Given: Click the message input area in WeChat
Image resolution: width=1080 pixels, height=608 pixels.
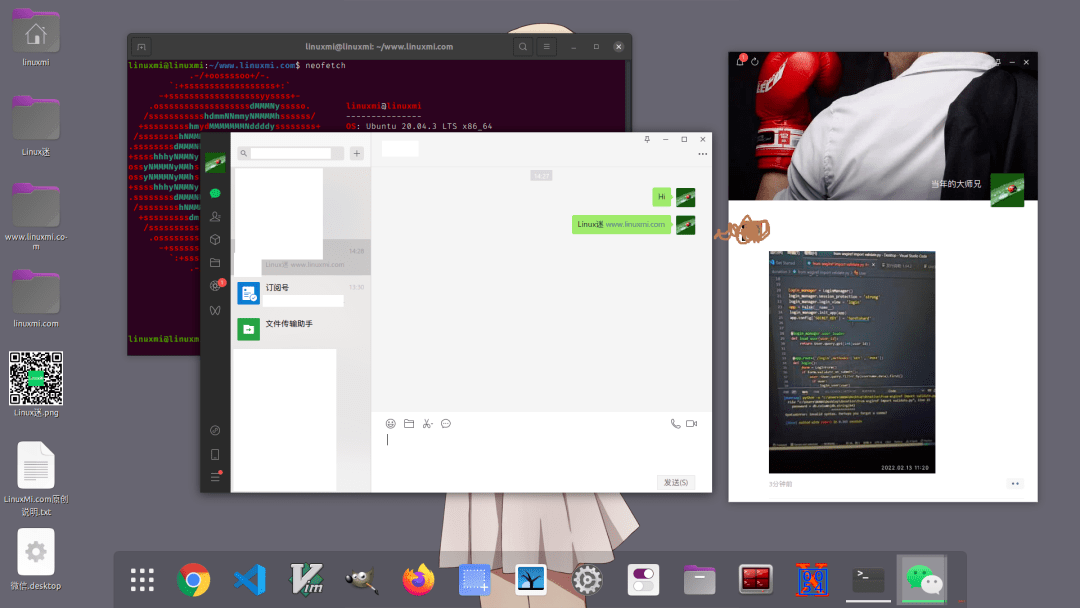Looking at the screenshot, I should (541, 453).
